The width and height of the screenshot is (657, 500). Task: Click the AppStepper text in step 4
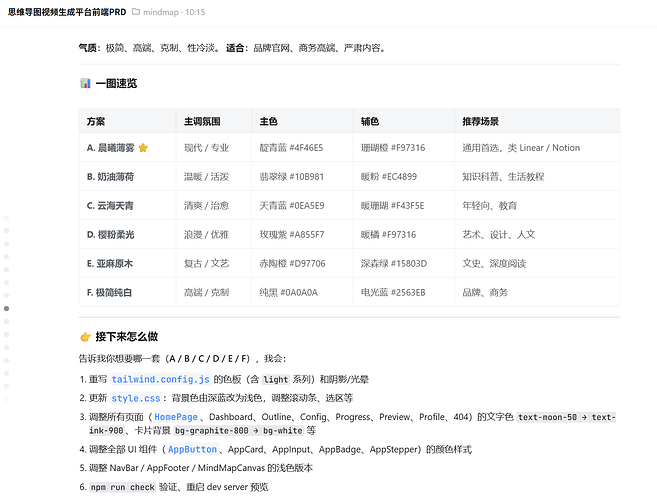pos(394,449)
